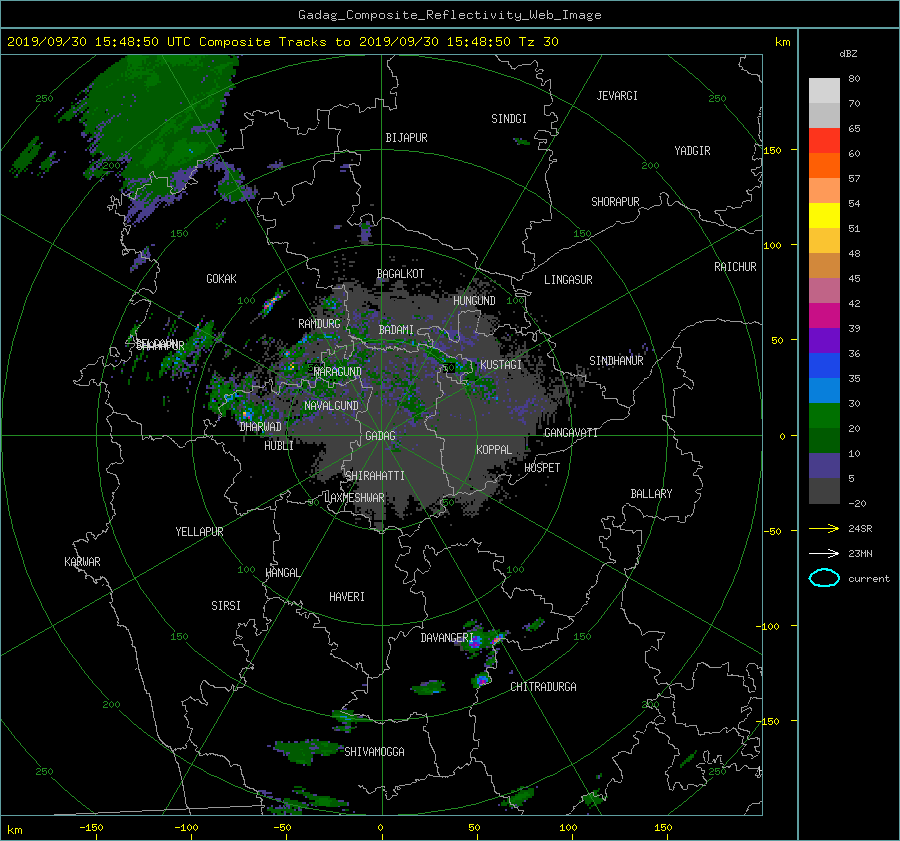Click the SINDGI label
Screen dimensions: 900x841
[509, 119]
